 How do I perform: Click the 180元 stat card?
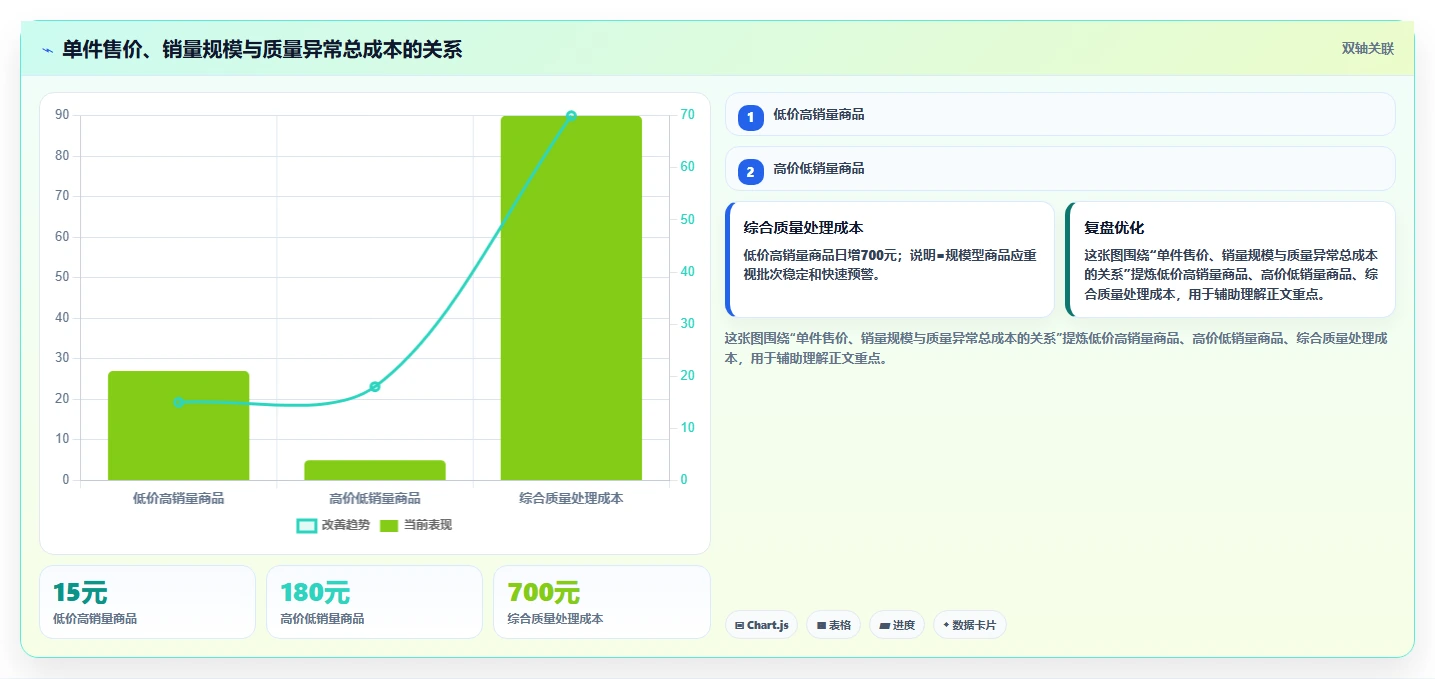click(x=374, y=602)
